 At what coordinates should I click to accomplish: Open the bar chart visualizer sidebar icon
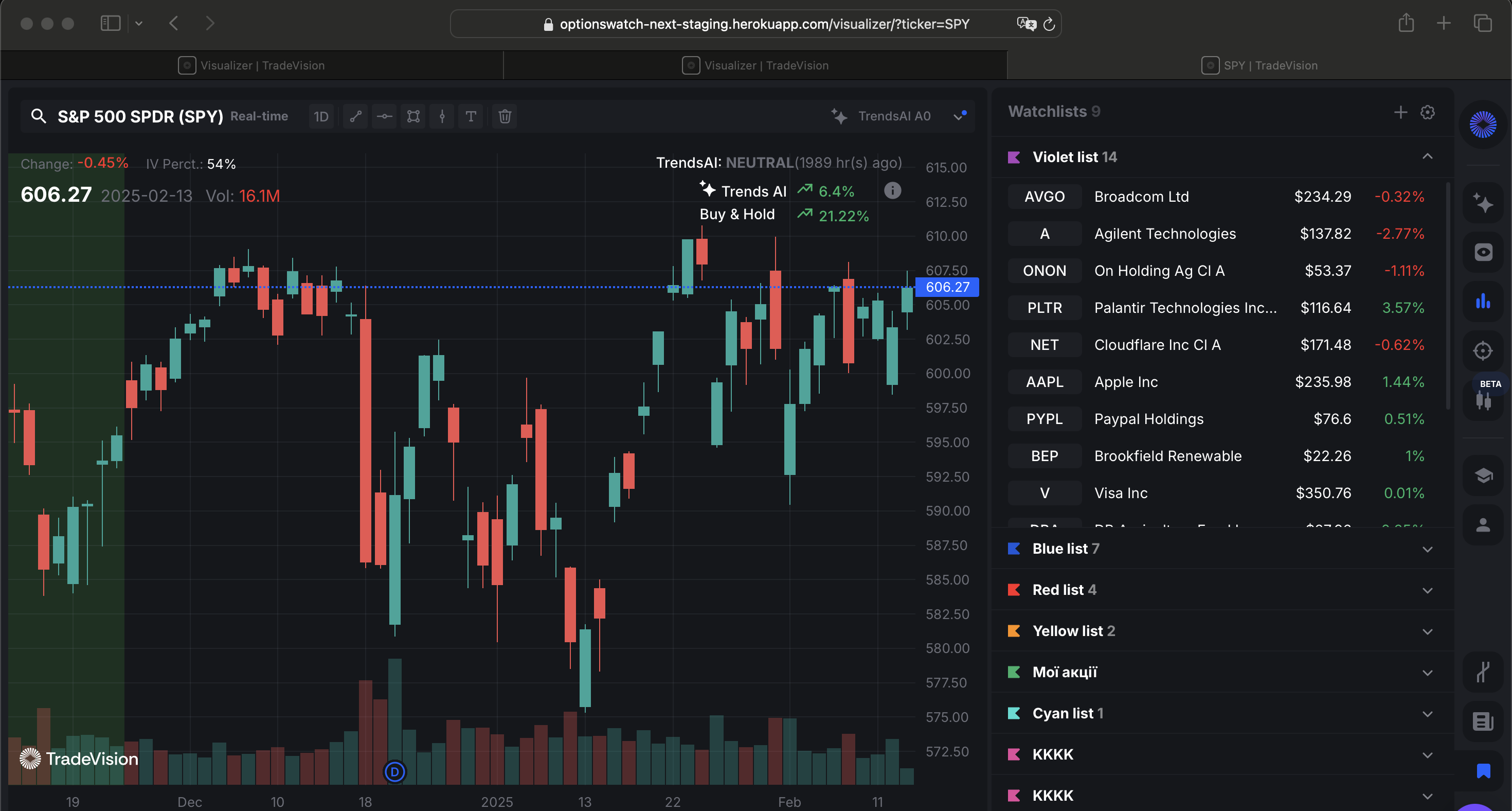coord(1483,302)
